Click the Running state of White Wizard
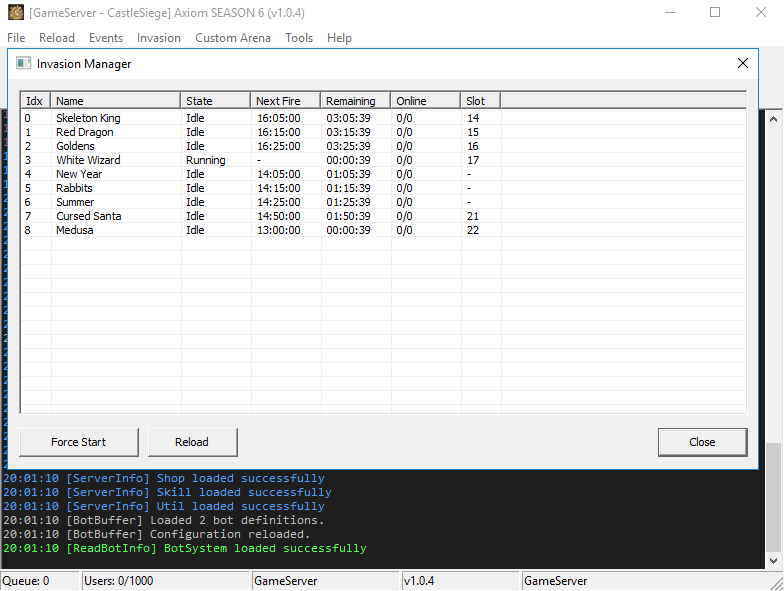The image size is (784, 591). click(x=206, y=160)
